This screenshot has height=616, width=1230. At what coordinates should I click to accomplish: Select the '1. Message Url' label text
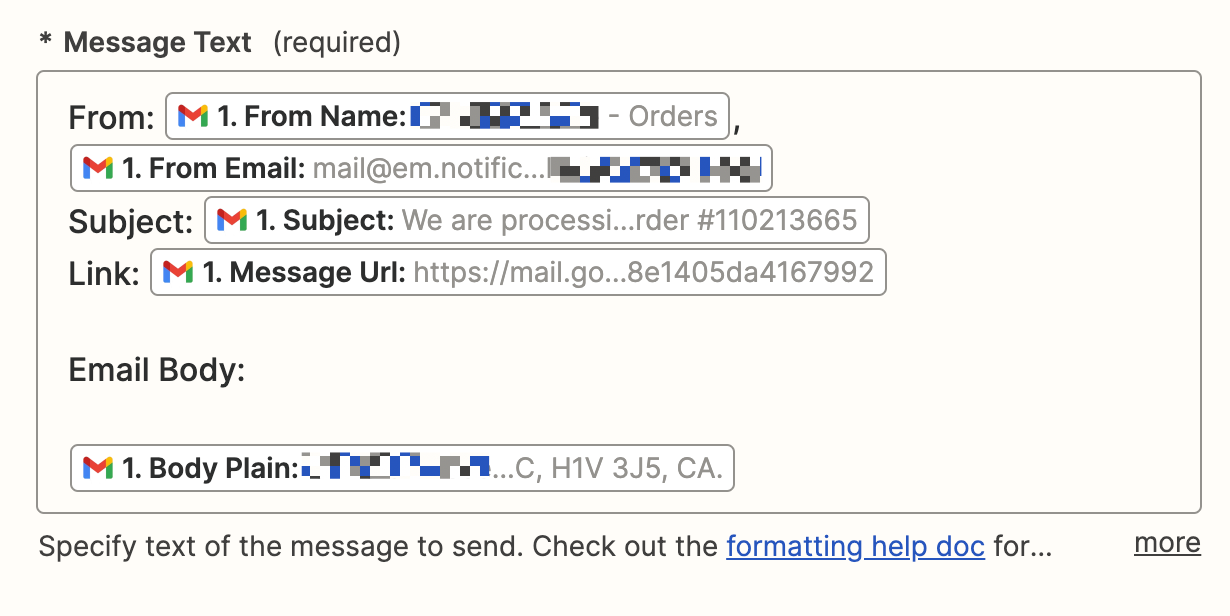click(305, 272)
